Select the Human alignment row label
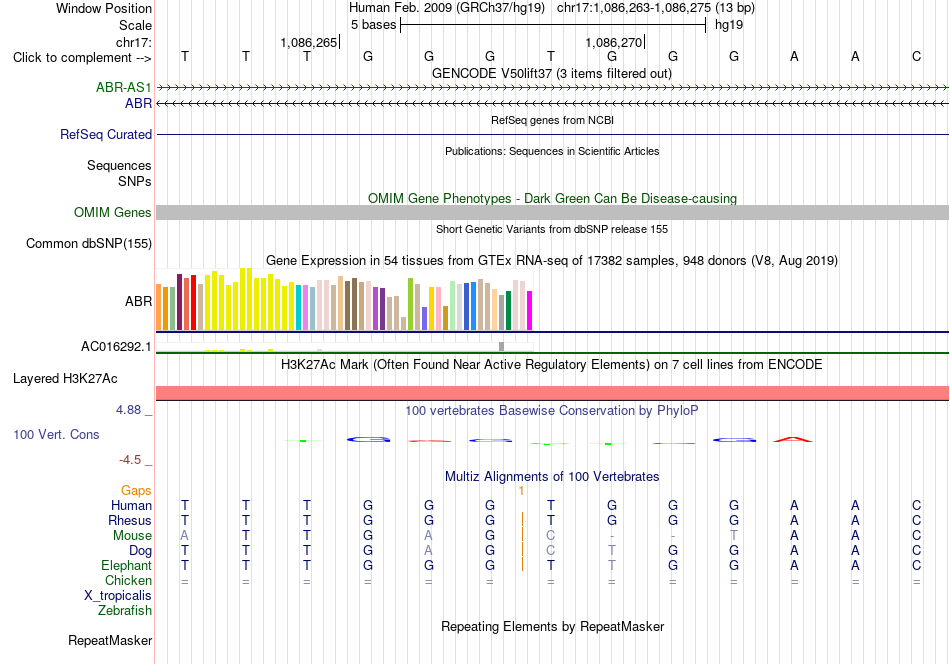Screen dimensions: 950x664 (131, 505)
